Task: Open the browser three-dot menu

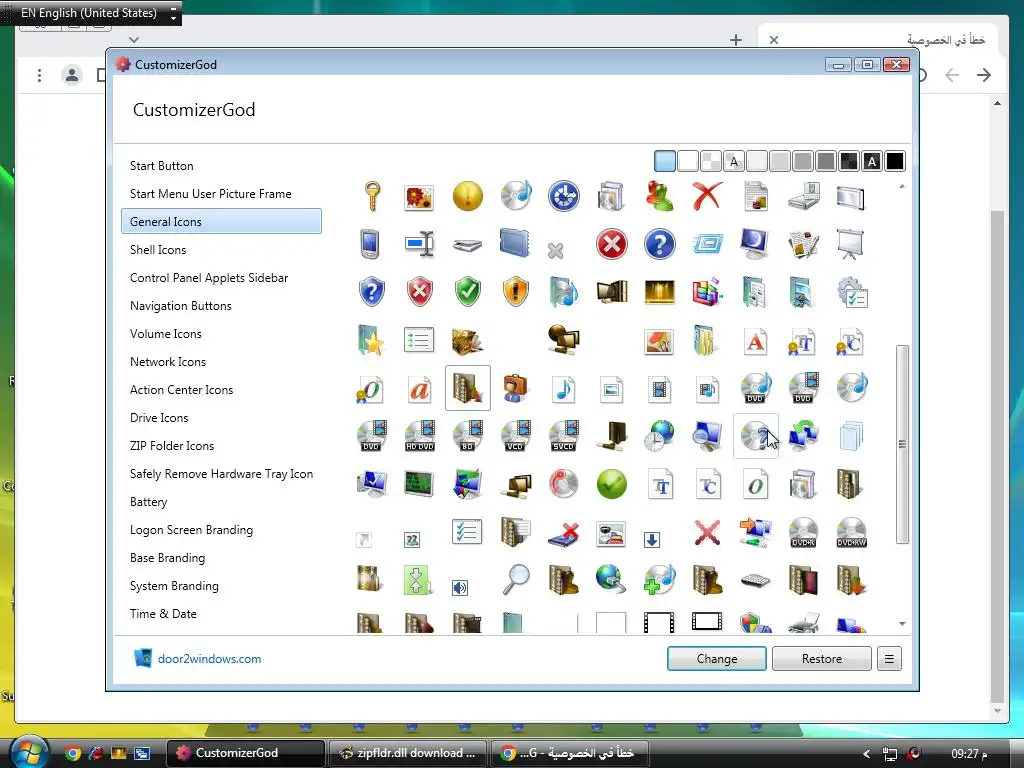Action: 40,75
